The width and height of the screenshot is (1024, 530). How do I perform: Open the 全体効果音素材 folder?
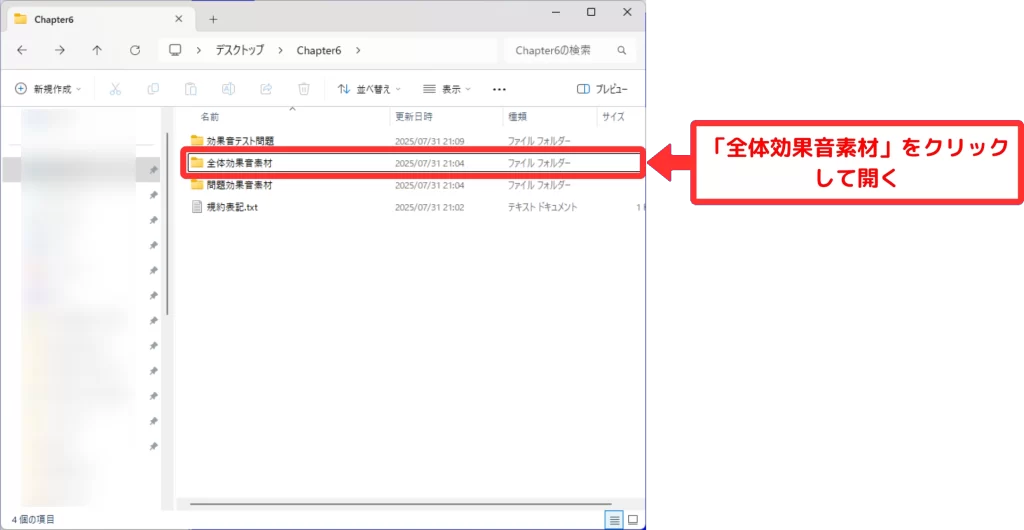(239, 163)
